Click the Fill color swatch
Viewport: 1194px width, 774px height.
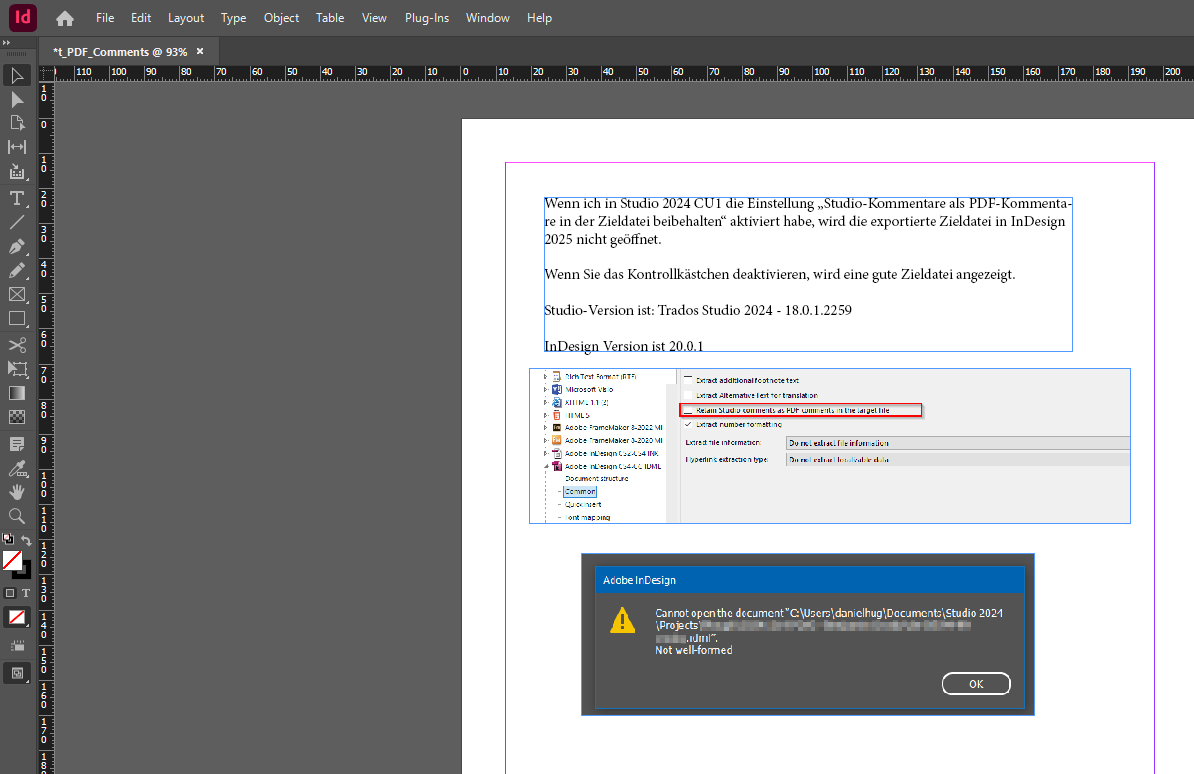[12, 560]
